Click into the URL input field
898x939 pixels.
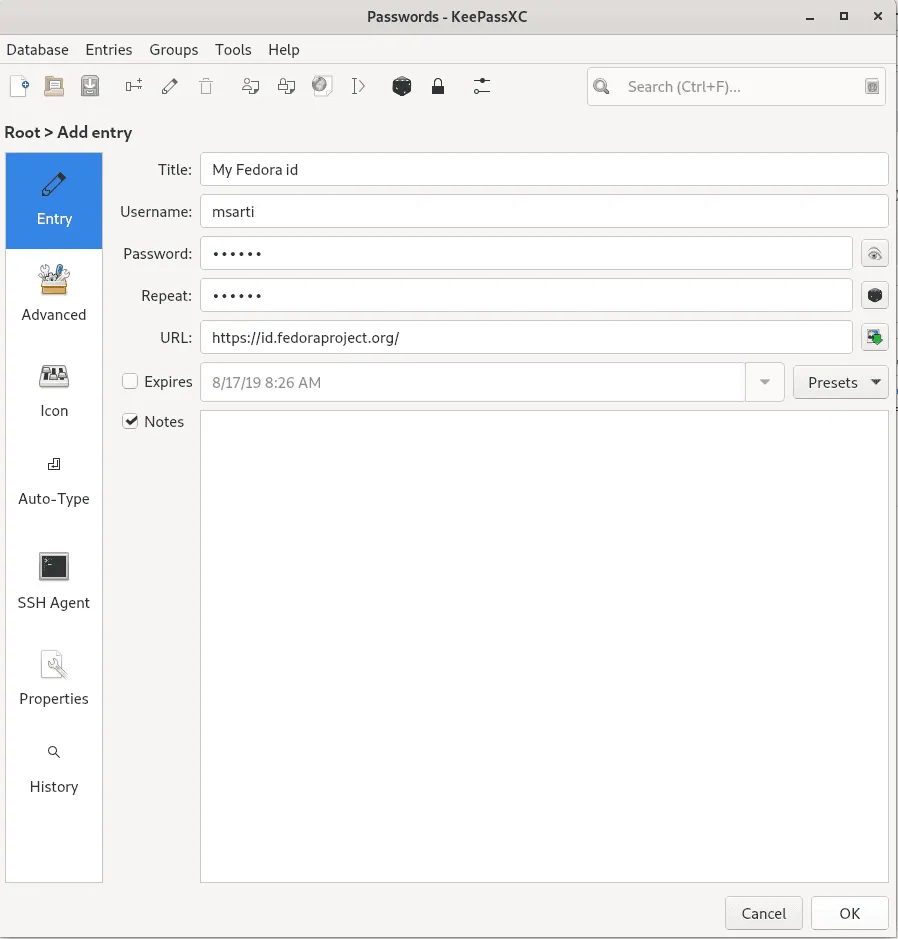[525, 338]
